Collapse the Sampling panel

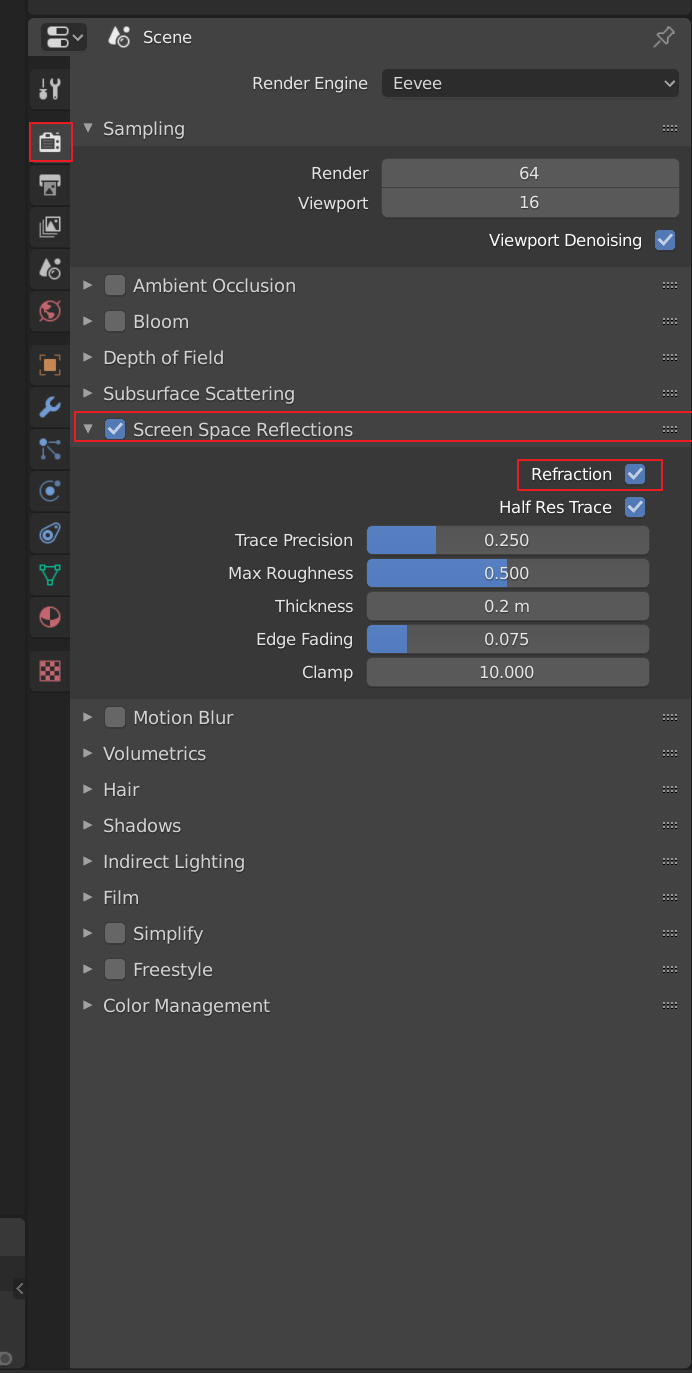(x=88, y=128)
